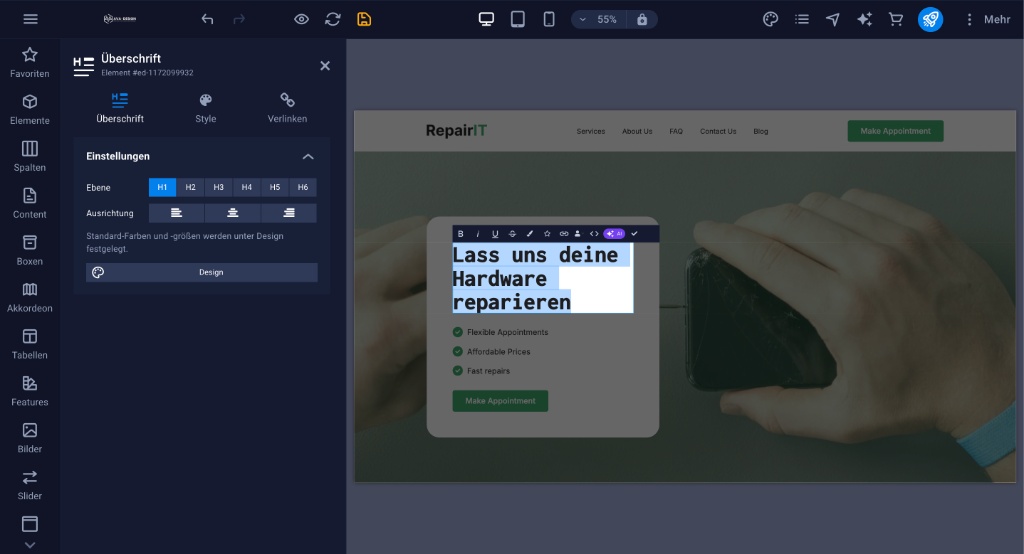Click the Design button in settings
The width and height of the screenshot is (1024, 554).
(202, 272)
